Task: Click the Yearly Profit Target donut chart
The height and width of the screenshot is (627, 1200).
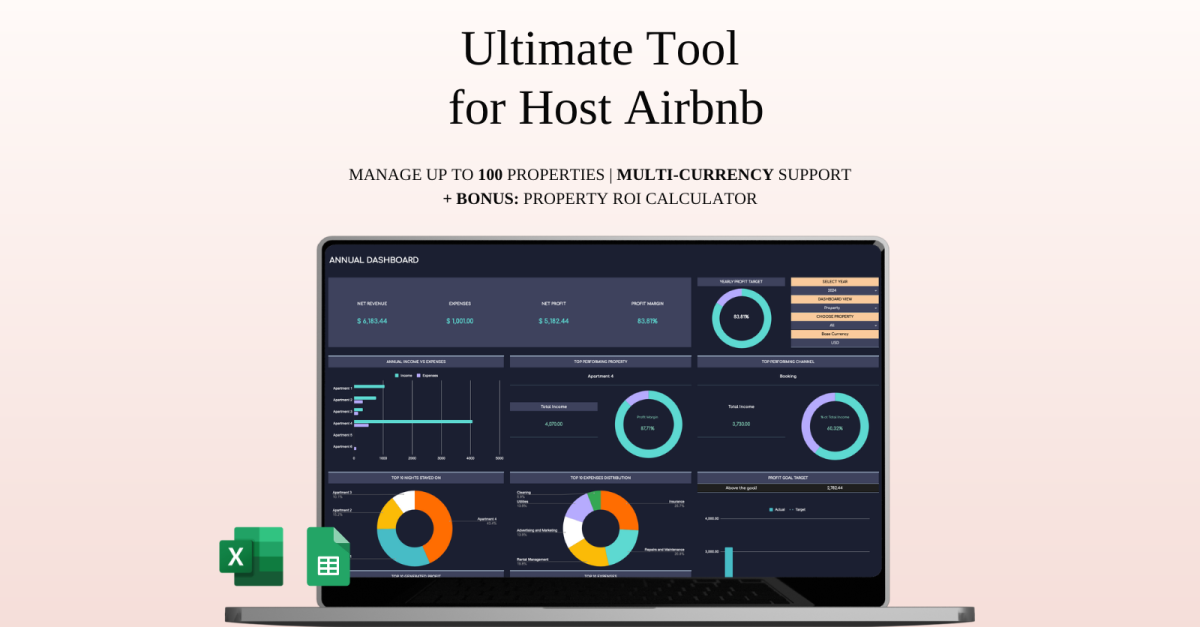Action: 741,317
